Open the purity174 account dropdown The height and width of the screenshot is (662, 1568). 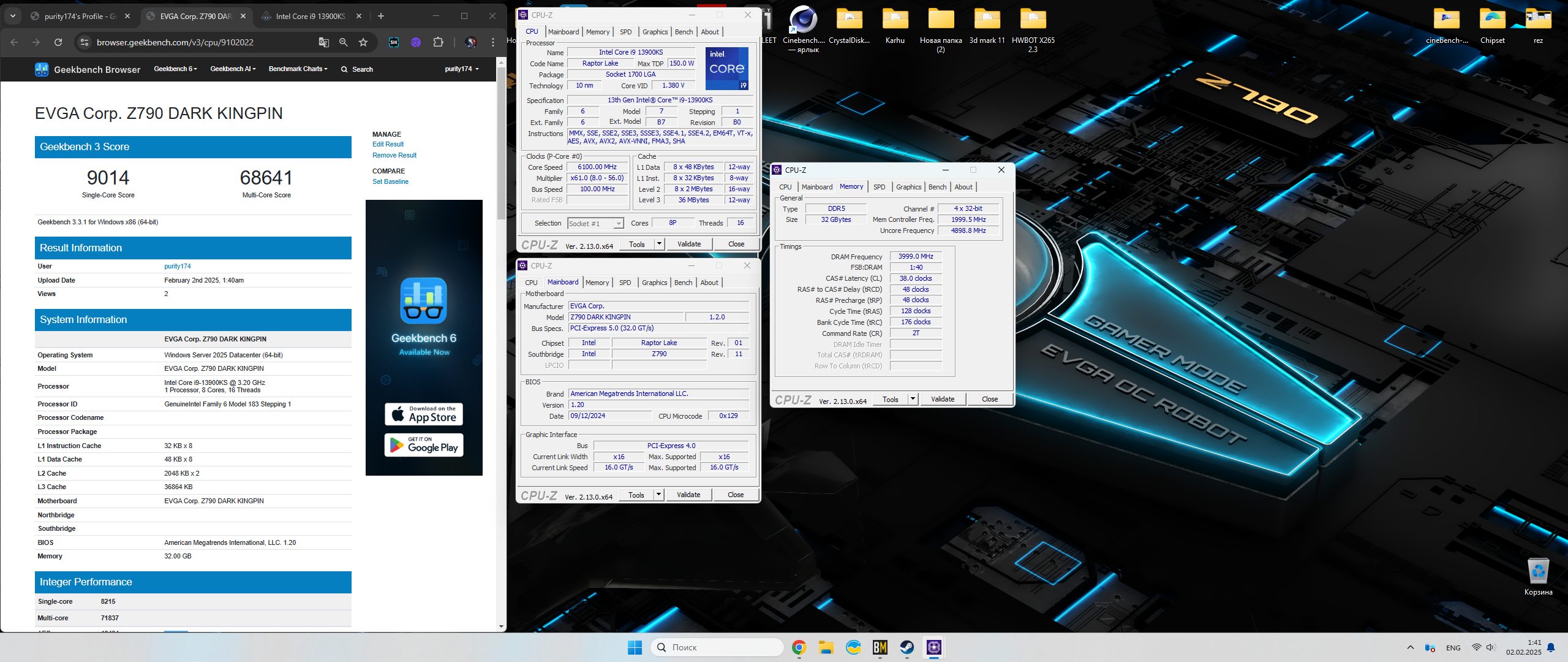(x=462, y=69)
